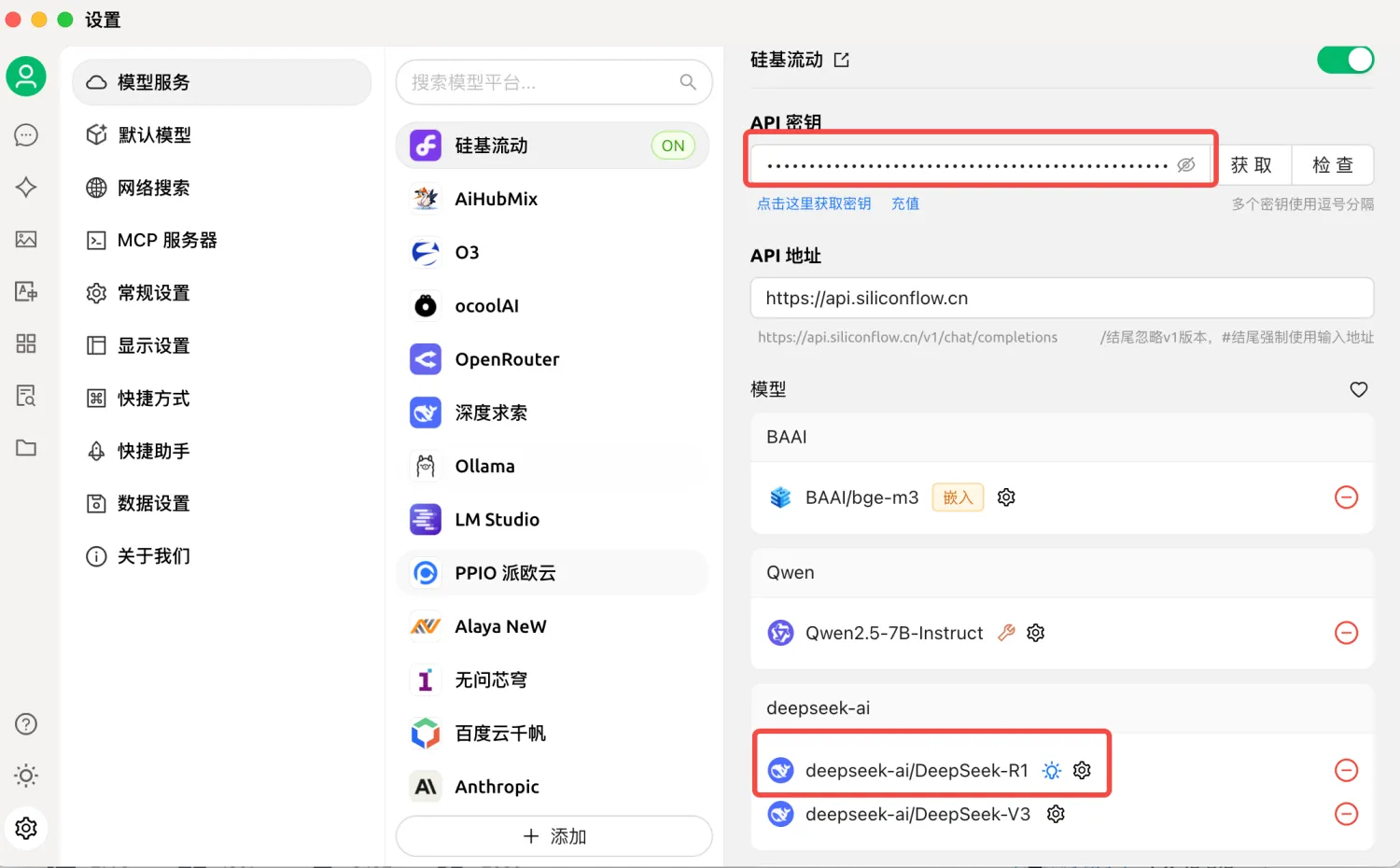The width and height of the screenshot is (1400, 868).
Task: Select Anthropic provider
Action: coord(553,787)
